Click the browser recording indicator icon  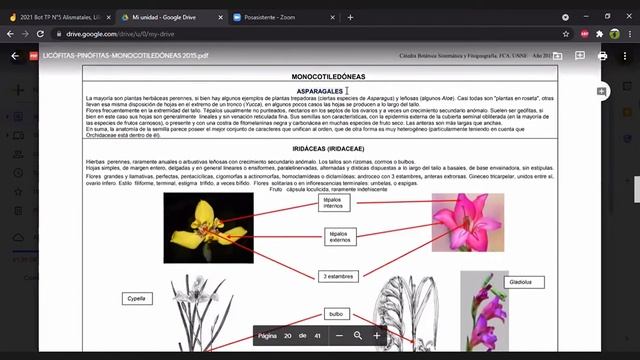tap(565, 17)
